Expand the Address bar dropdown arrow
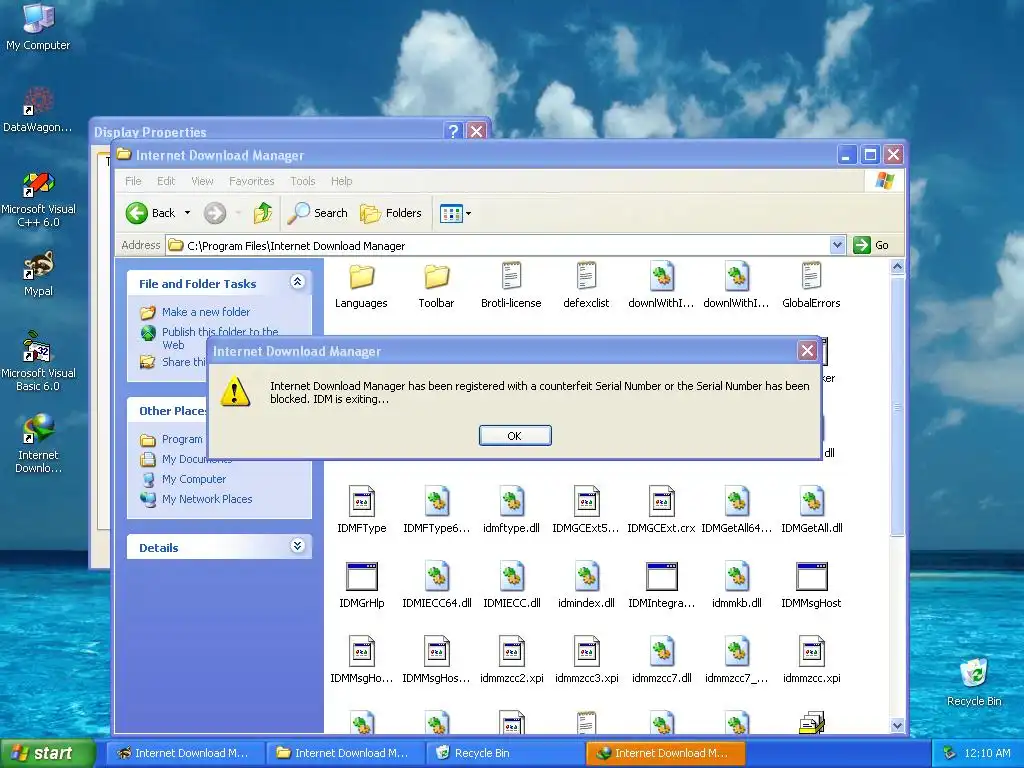 tap(837, 246)
